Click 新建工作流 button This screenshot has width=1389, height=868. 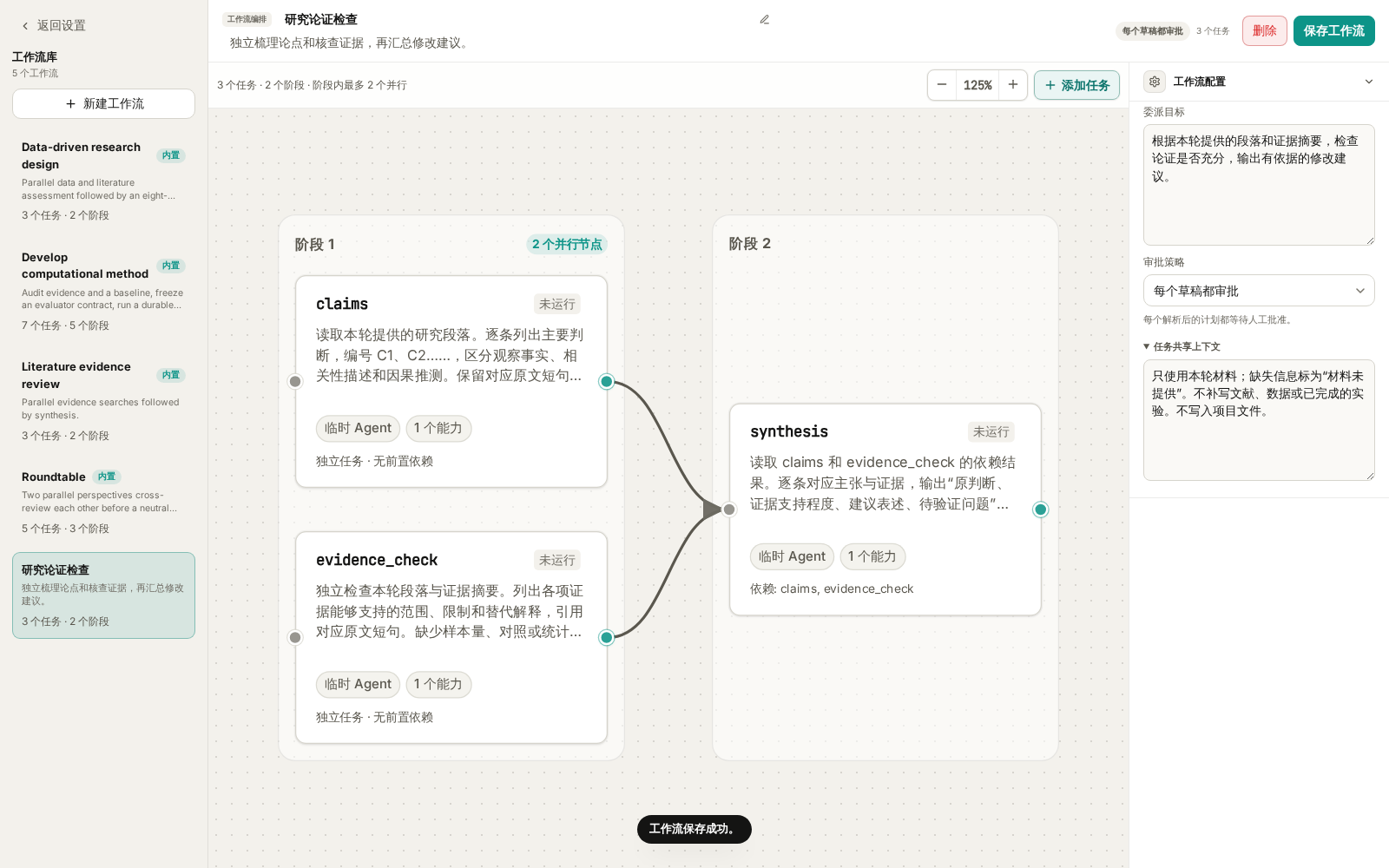(103, 104)
